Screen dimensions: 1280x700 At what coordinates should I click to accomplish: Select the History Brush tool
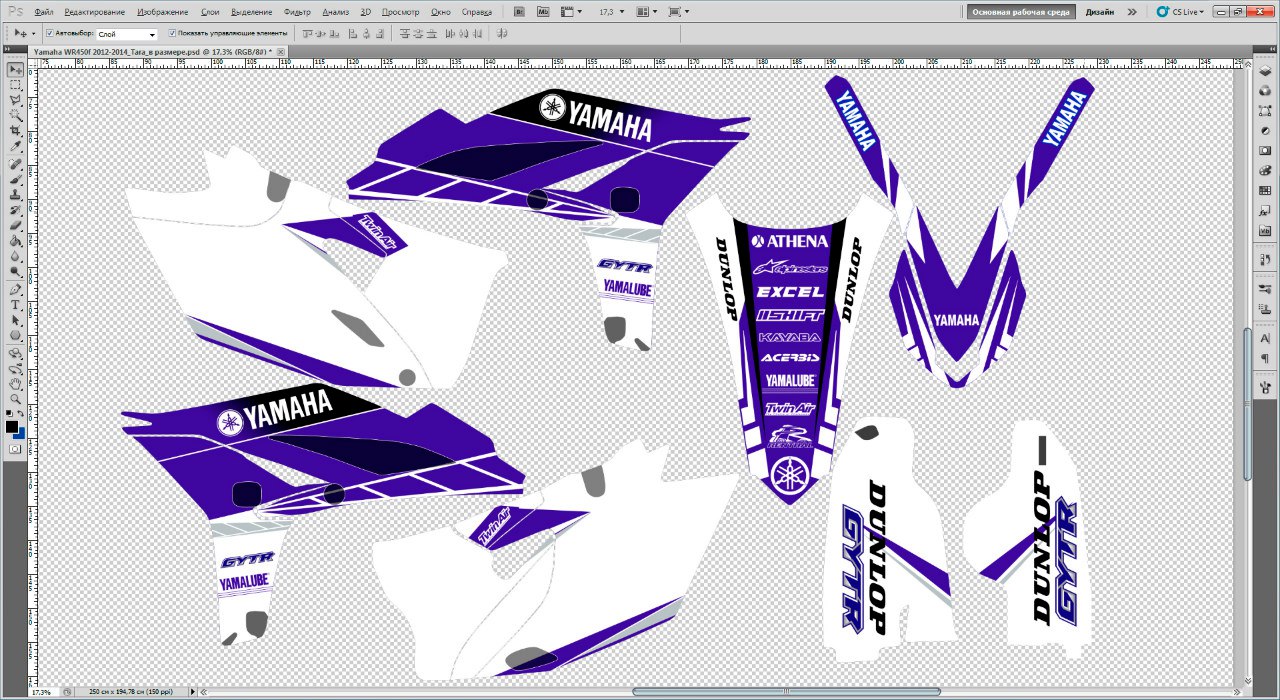point(16,210)
